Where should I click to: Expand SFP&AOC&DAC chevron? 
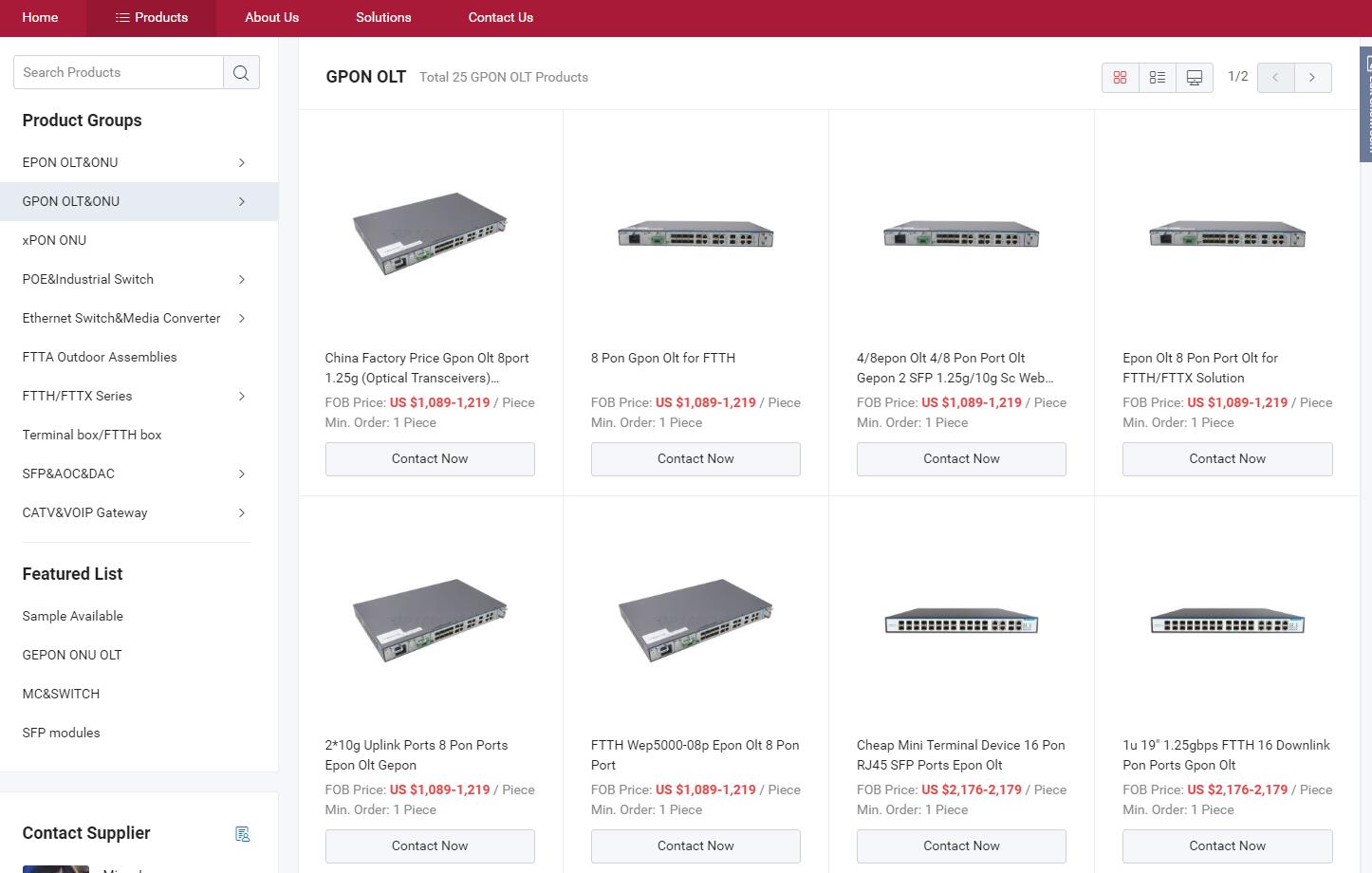pyautogui.click(x=242, y=474)
